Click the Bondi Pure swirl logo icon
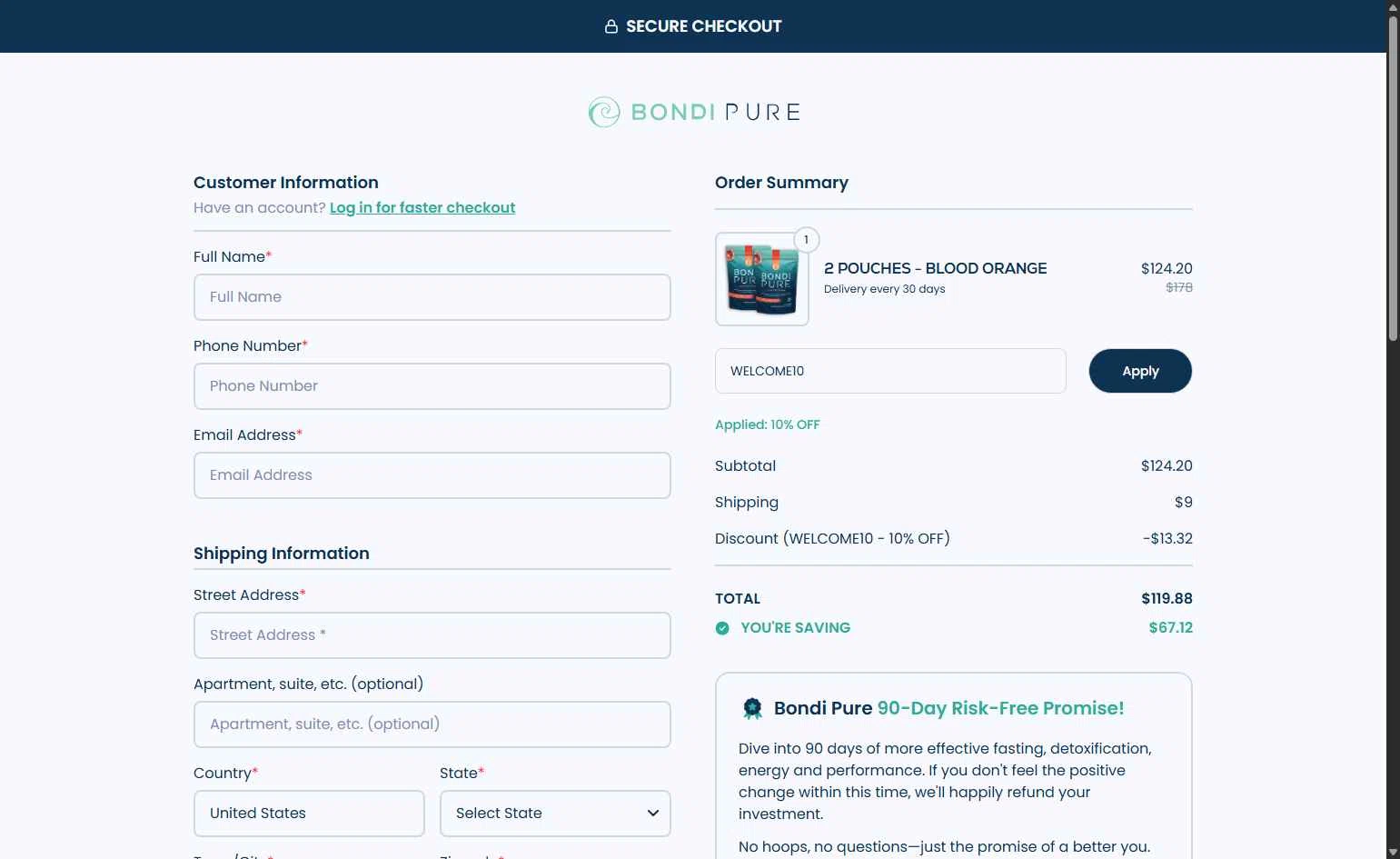The width and height of the screenshot is (1400, 859). (604, 112)
